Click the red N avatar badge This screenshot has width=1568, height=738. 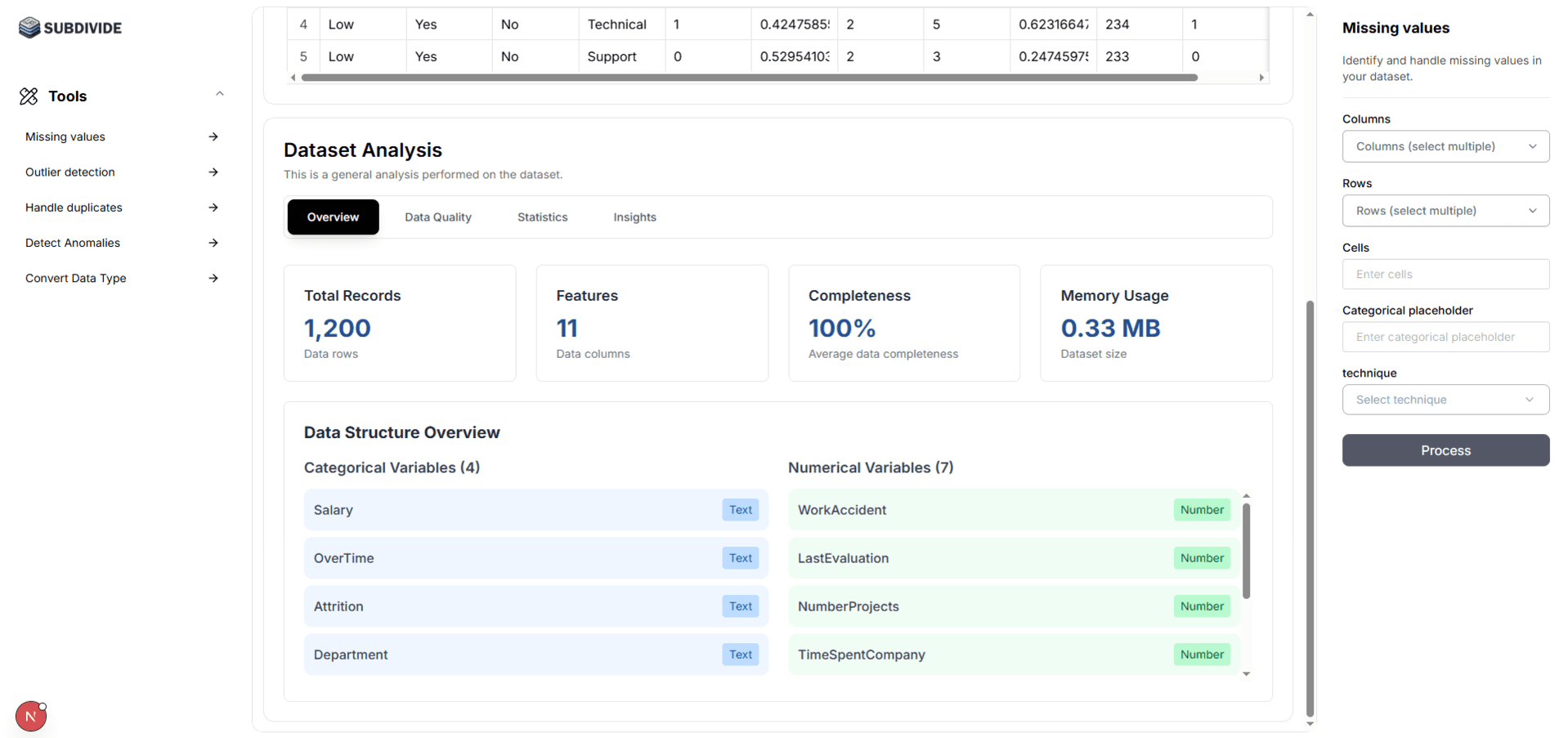pyautogui.click(x=30, y=716)
